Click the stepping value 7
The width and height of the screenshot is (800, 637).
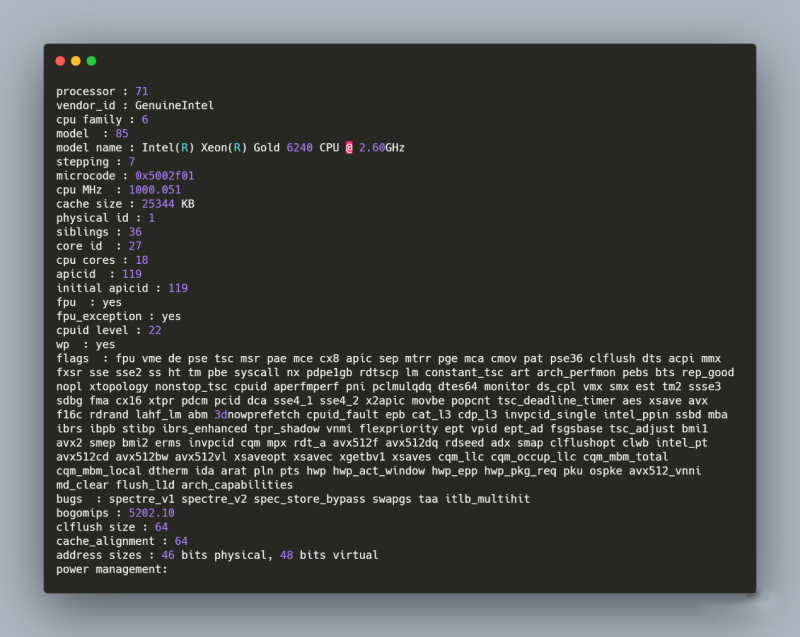tap(132, 162)
